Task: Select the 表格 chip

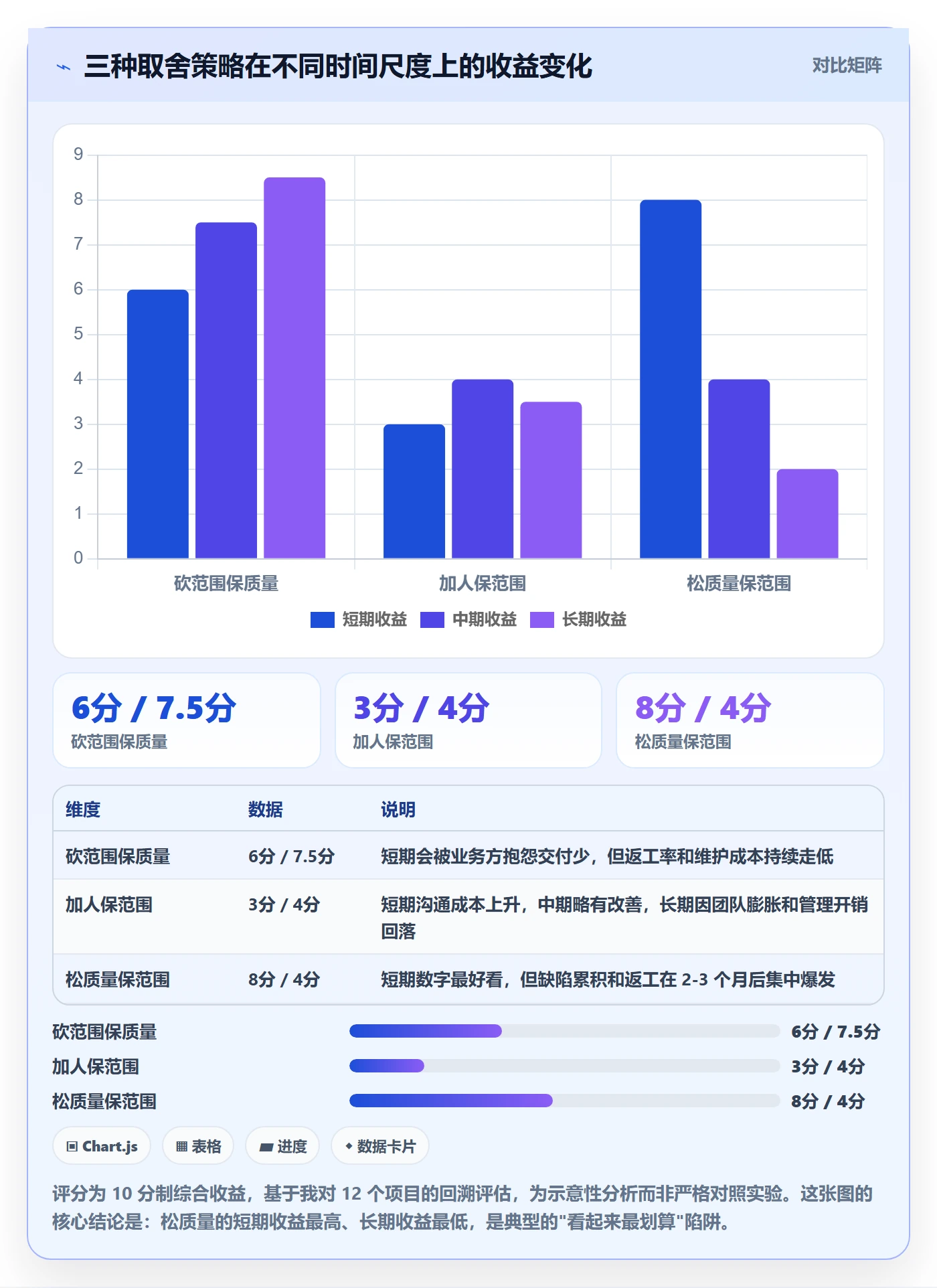Action: point(198,1146)
